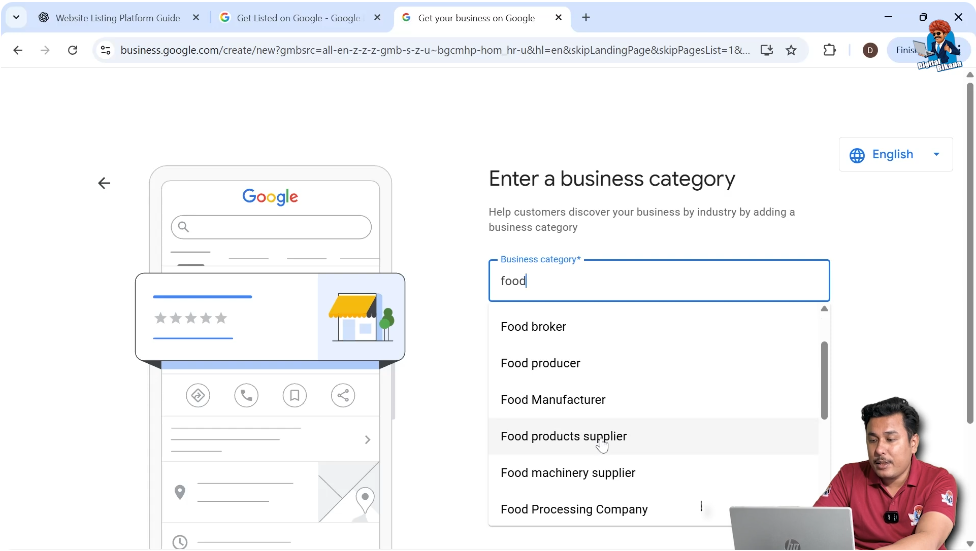Click the share icon in mockup
Screen dimensions: 976x551
click(343, 395)
